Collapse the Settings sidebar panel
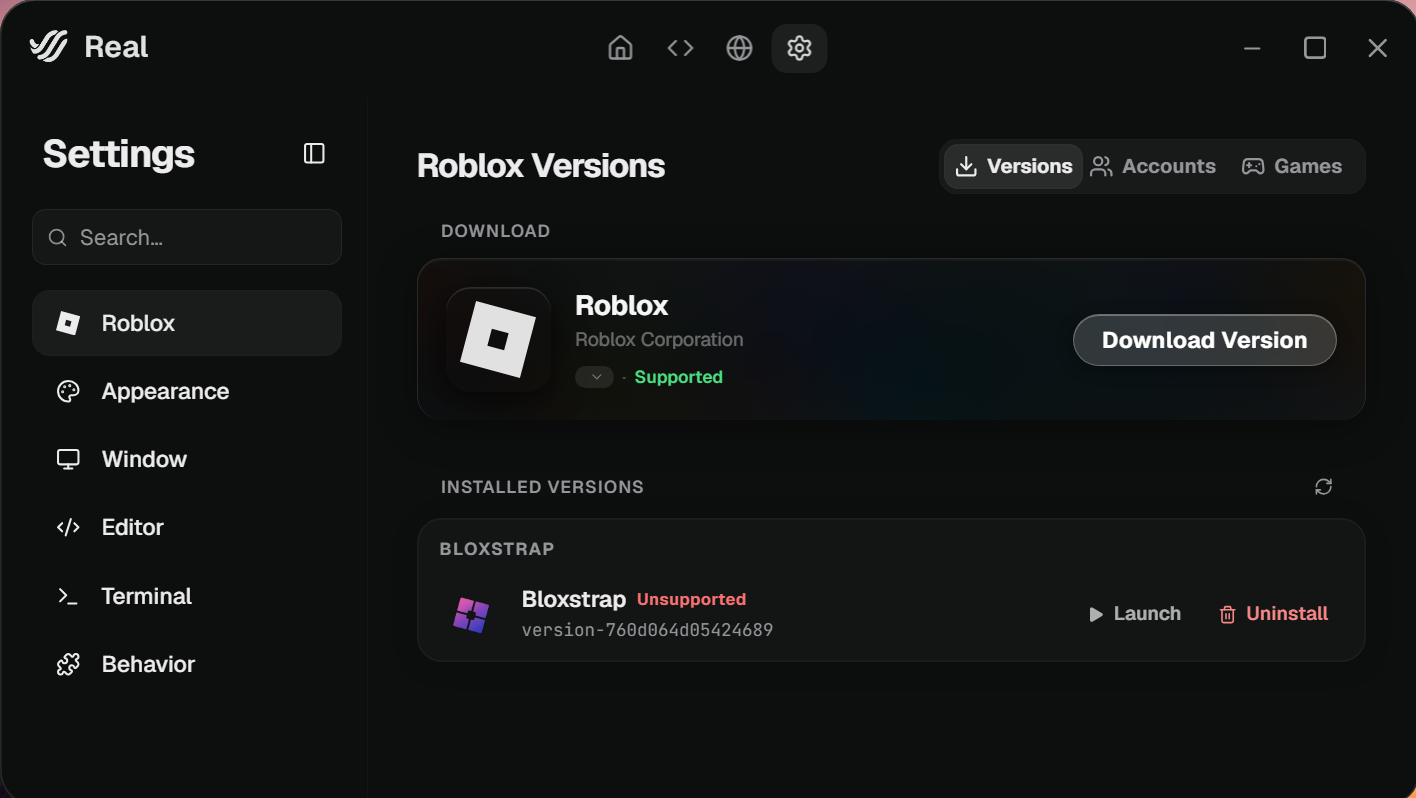 [314, 153]
